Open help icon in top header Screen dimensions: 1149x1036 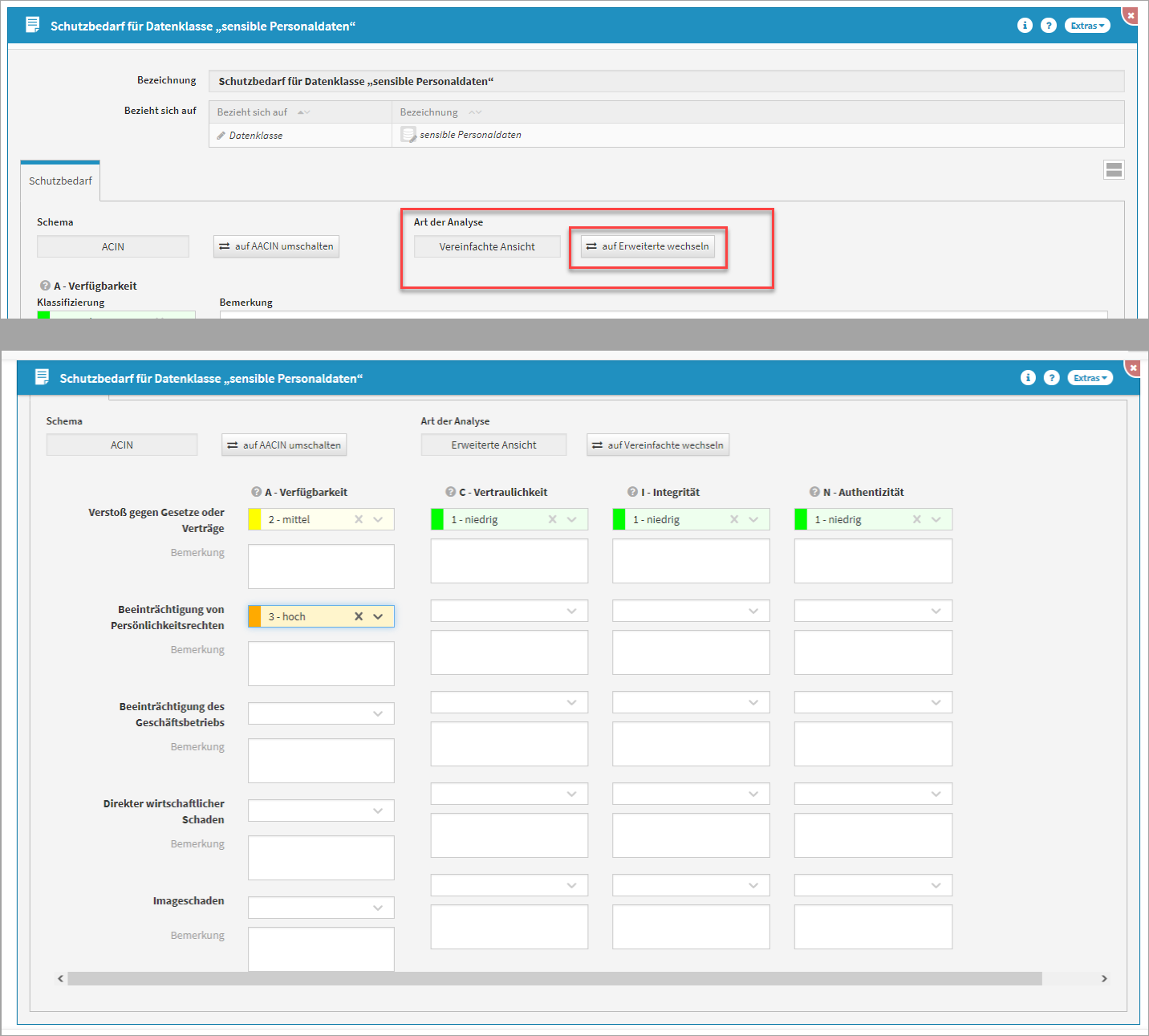[x=1048, y=26]
